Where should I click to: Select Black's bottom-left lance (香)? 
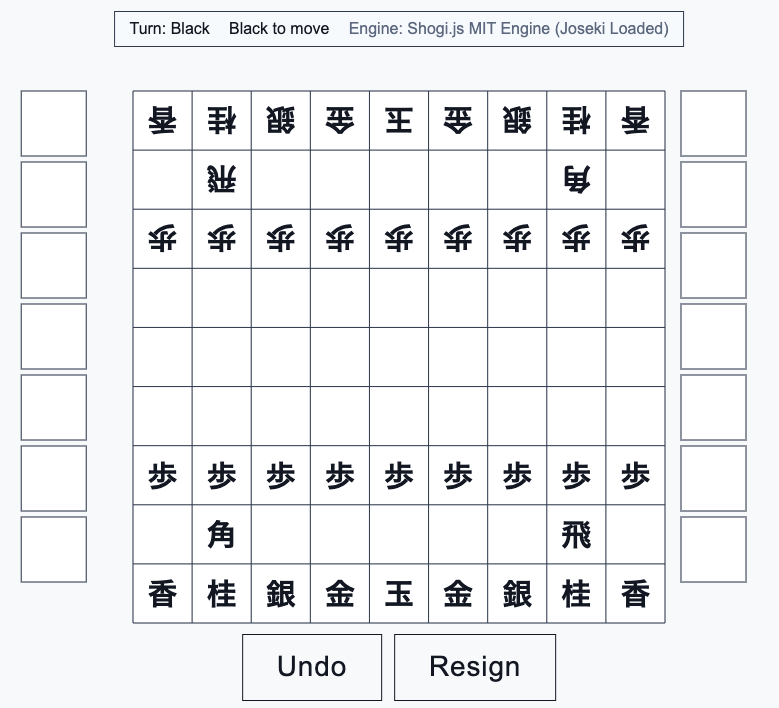click(x=162, y=594)
